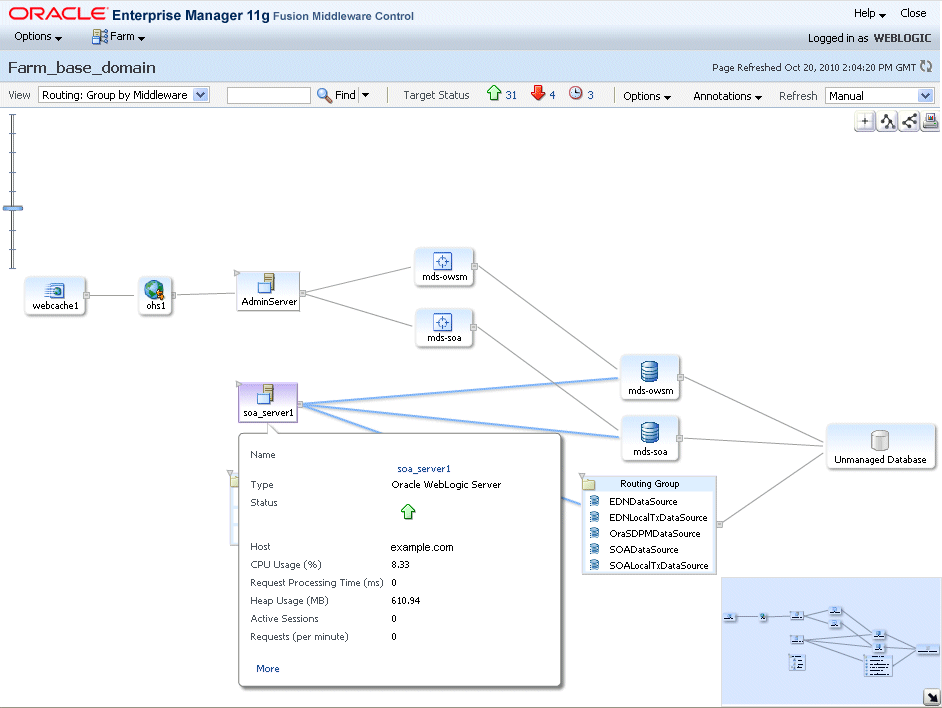Click the Routing Group header label

point(649,484)
